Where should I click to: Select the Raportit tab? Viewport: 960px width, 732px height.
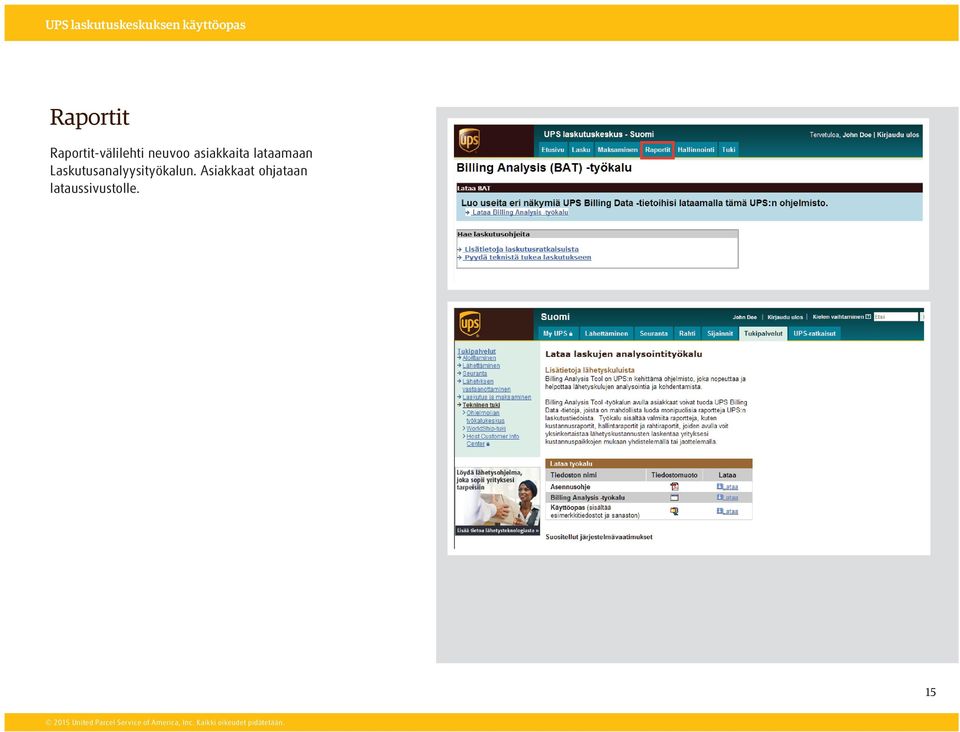658,150
